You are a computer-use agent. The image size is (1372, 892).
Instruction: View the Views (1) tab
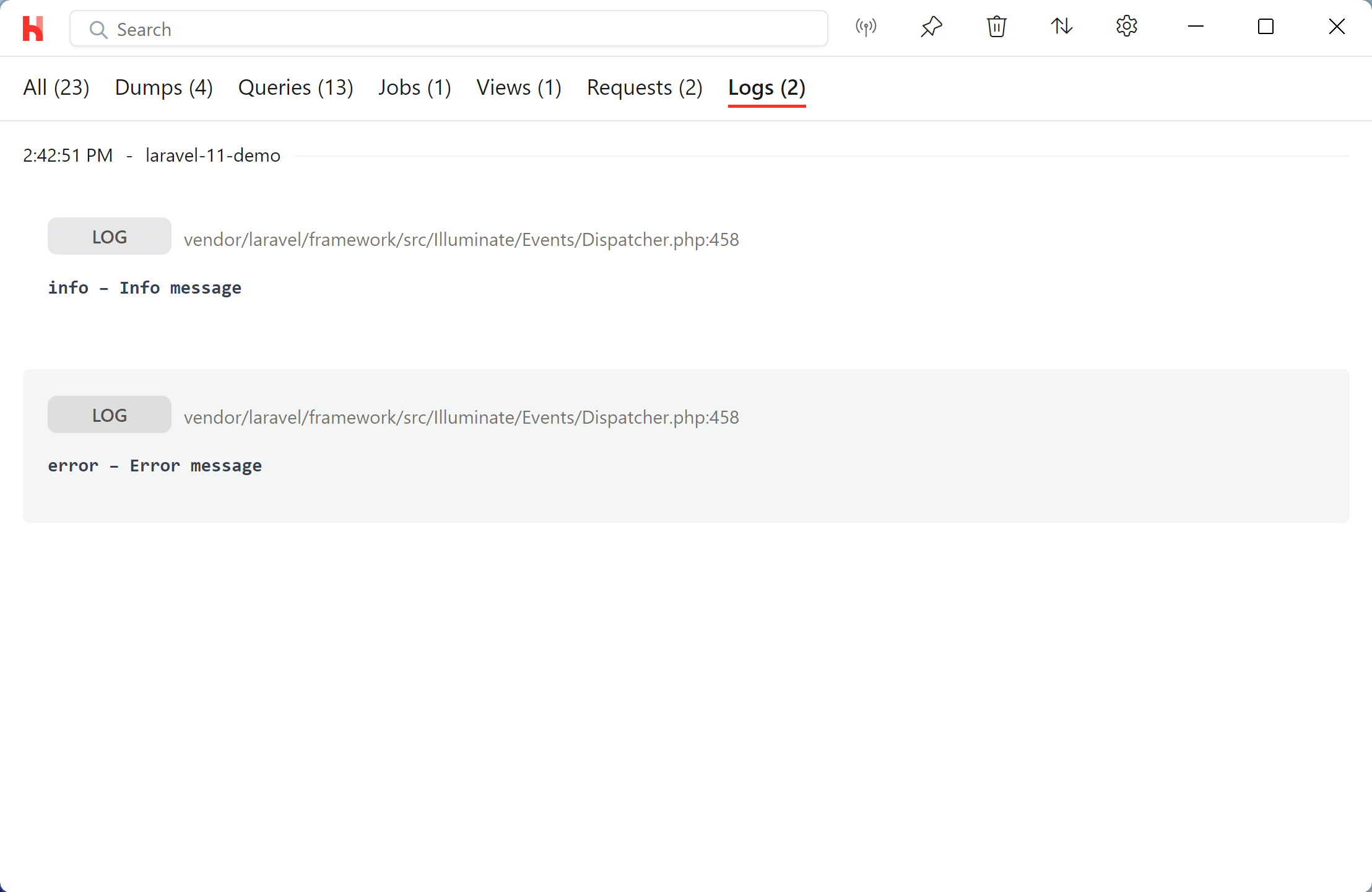pyautogui.click(x=518, y=88)
